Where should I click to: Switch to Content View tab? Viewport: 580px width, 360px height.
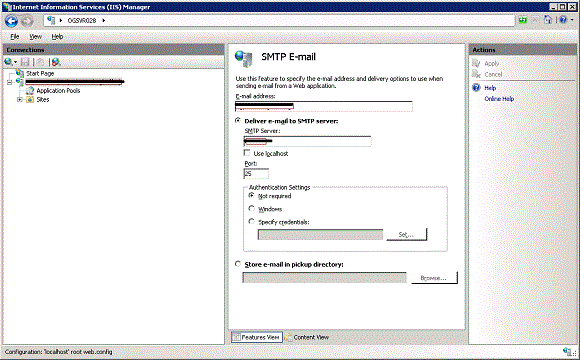point(306,337)
